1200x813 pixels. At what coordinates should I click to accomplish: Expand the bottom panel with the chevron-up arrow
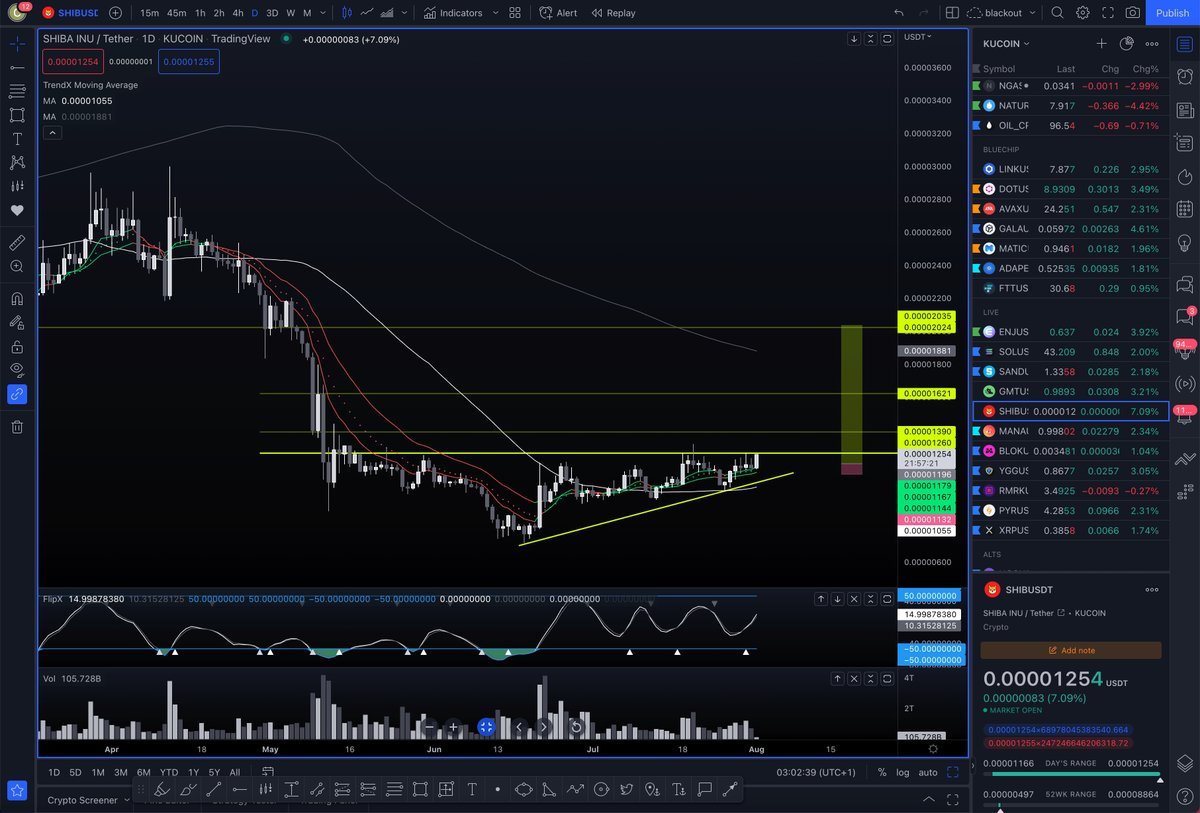coord(931,800)
